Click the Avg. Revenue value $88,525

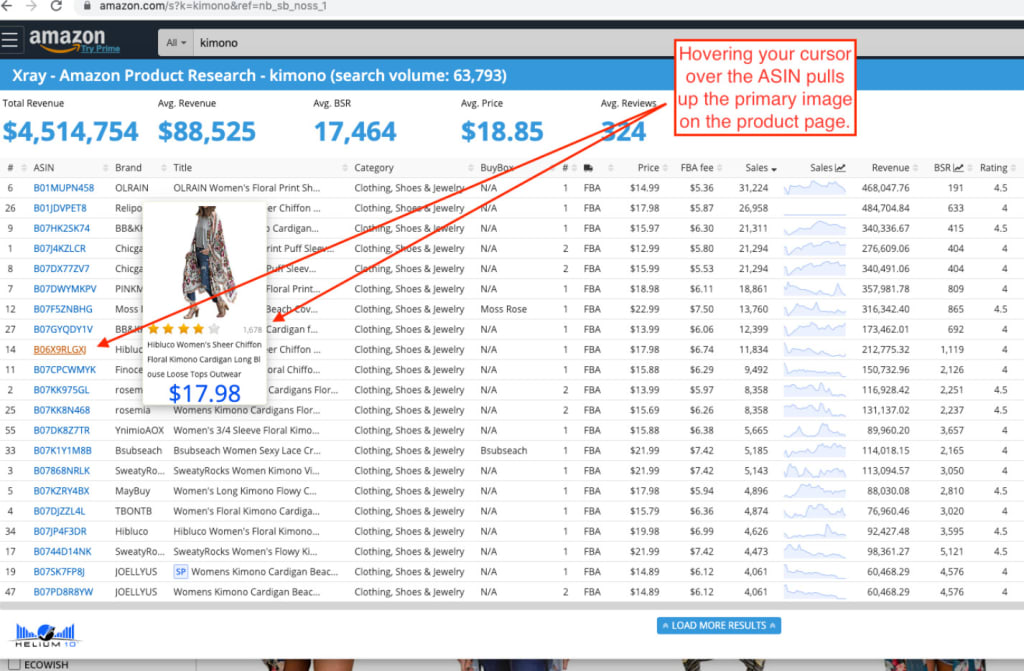click(206, 131)
